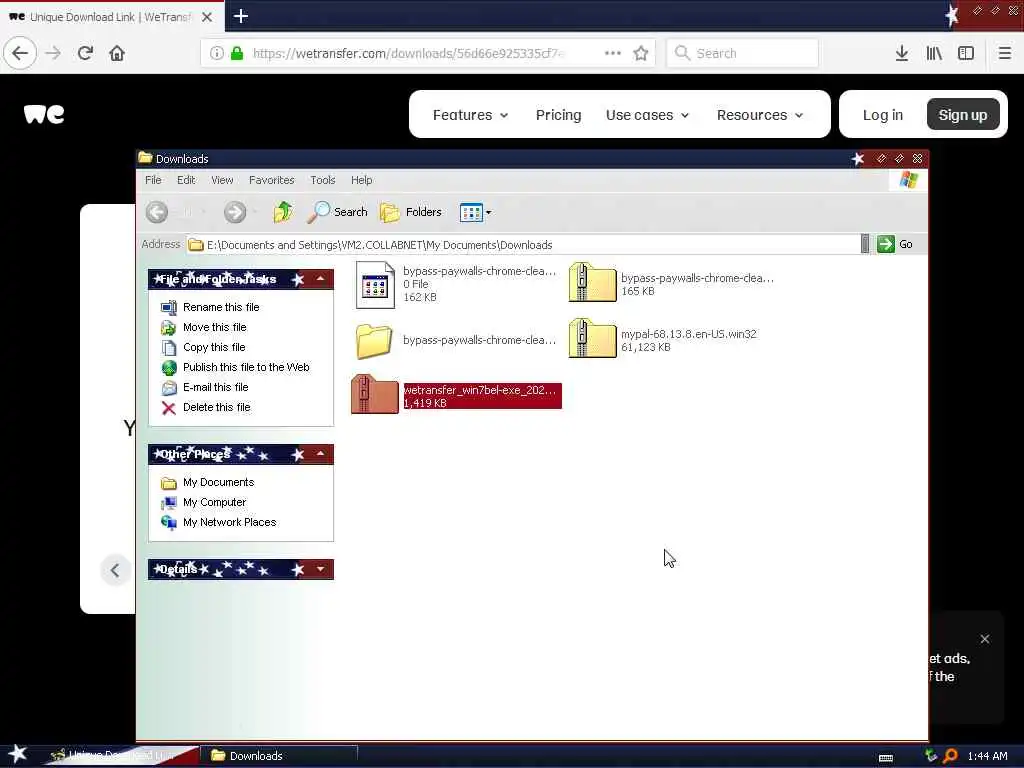This screenshot has height=768, width=1024.
Task: Open the Views dropdown in Explorer toolbar
Action: point(475,212)
